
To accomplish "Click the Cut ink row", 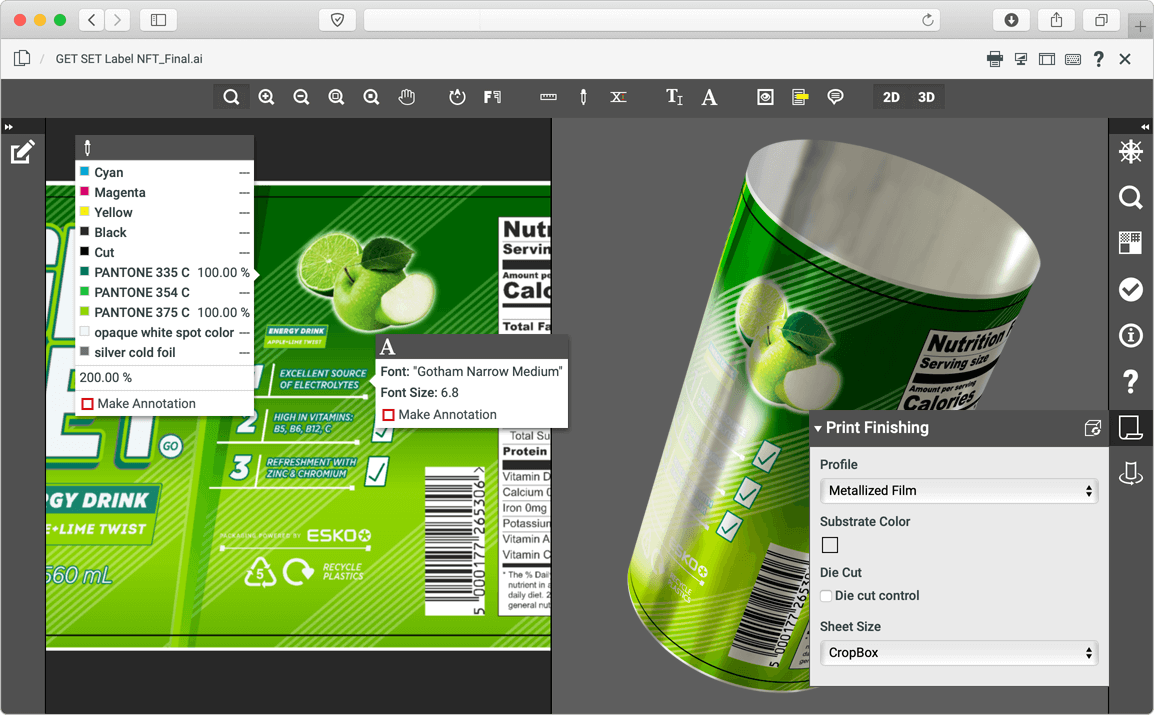I will click(x=165, y=252).
